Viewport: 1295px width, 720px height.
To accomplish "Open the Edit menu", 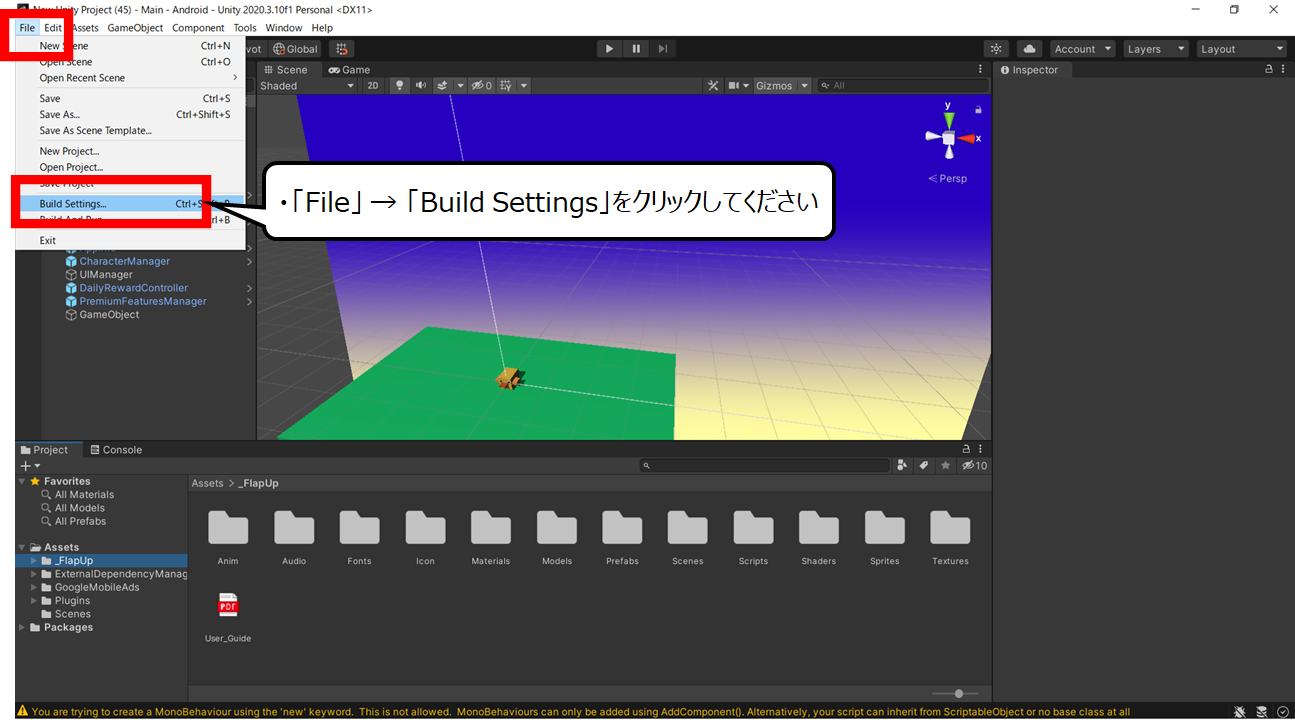I will (x=52, y=28).
